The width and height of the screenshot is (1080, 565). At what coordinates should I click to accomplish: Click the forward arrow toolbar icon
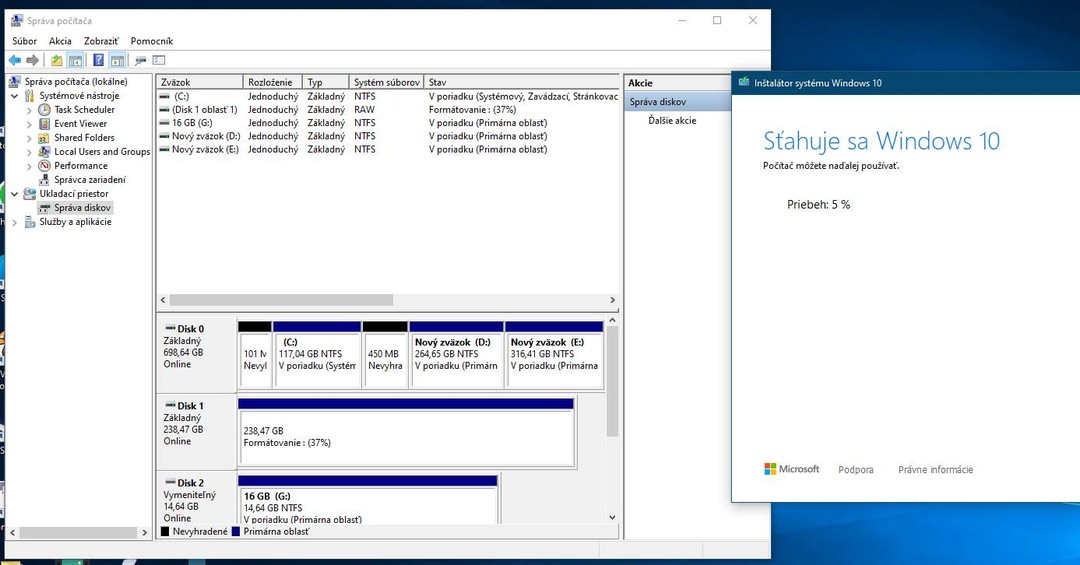[x=32, y=61]
